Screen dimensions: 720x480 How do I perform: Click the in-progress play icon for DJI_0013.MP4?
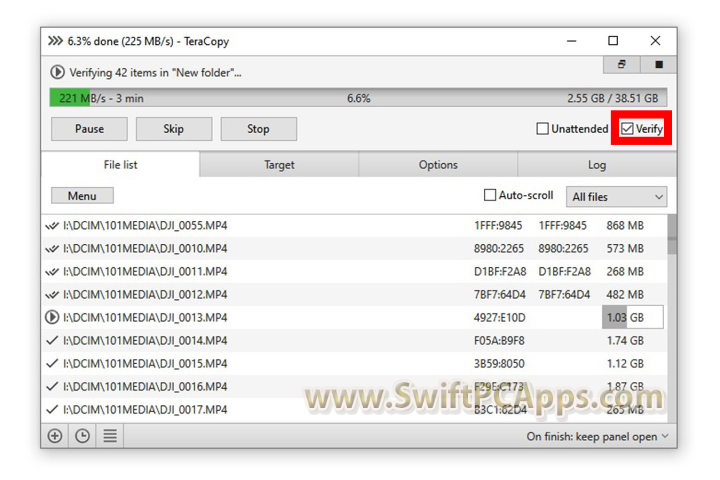(x=52, y=317)
